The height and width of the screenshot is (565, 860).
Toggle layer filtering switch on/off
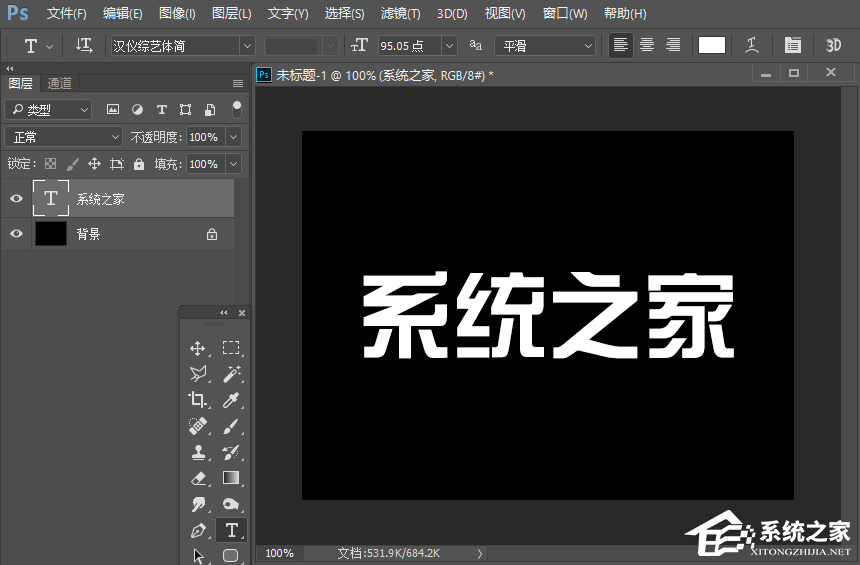237,109
